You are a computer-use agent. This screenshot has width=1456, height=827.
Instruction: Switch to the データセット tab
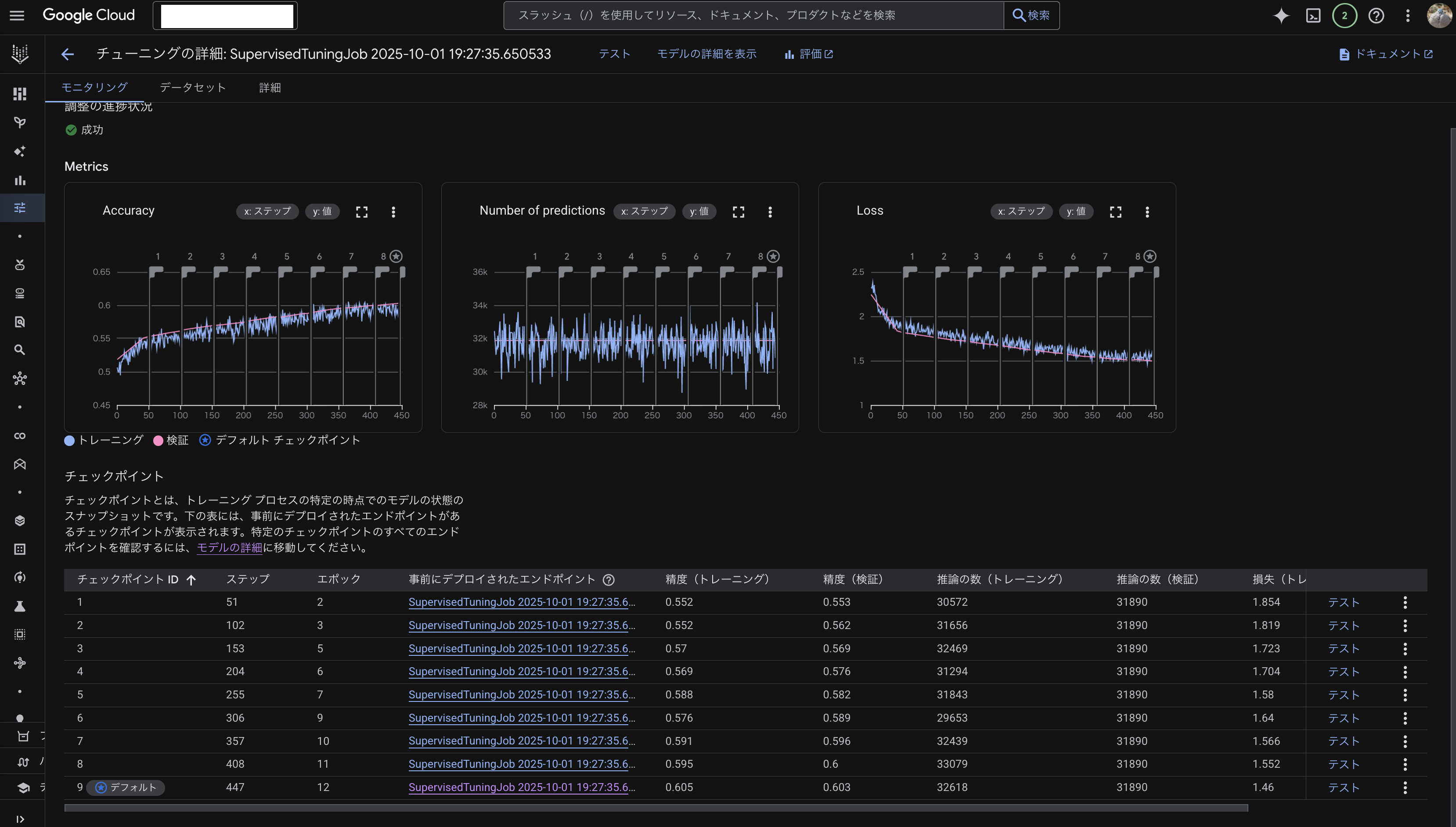pyautogui.click(x=193, y=87)
